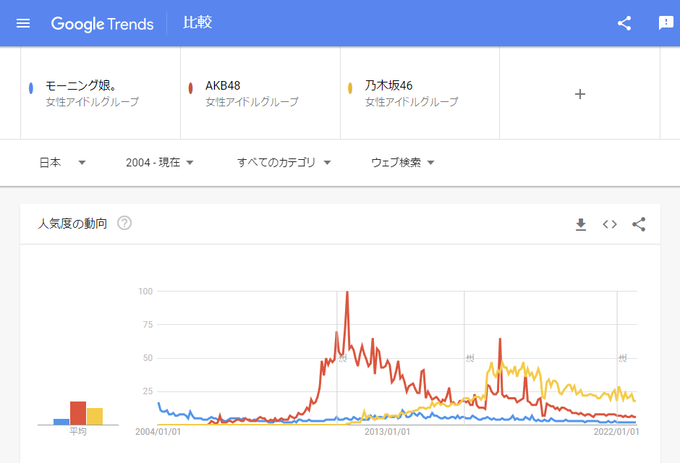Open the ウェブ検索 search type dropdown
The image size is (680, 463).
[402, 162]
